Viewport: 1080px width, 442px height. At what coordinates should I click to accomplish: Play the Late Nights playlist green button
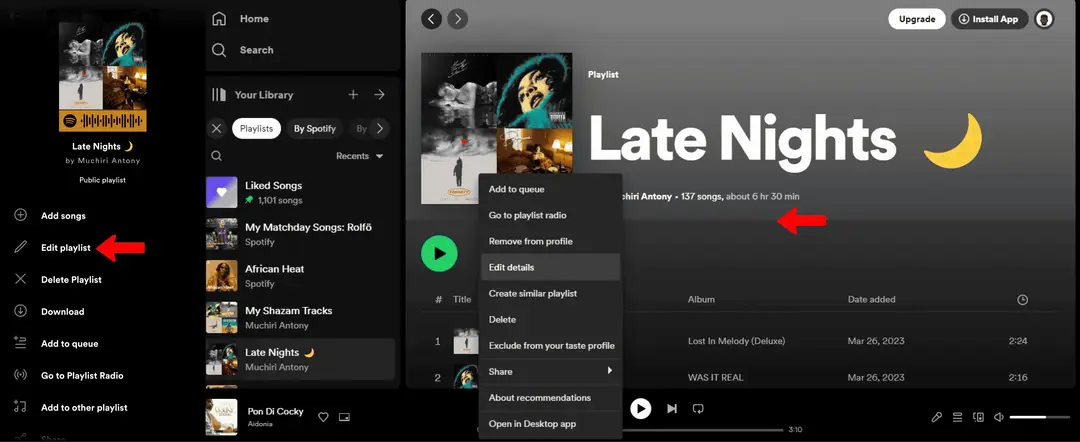pyautogui.click(x=439, y=253)
